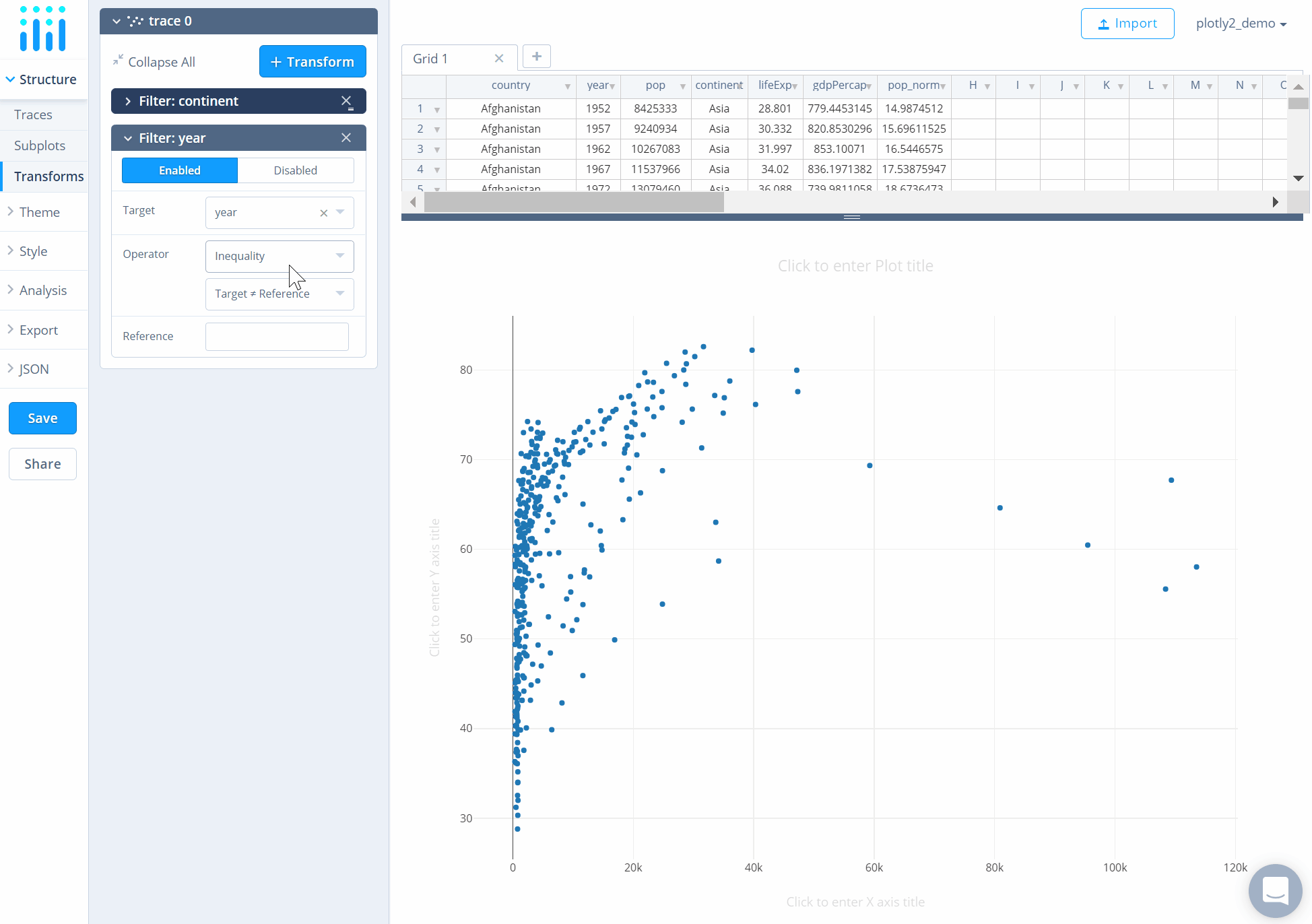Click the Plotly logo icon
This screenshot has width=1312, height=924.
(x=43, y=29)
